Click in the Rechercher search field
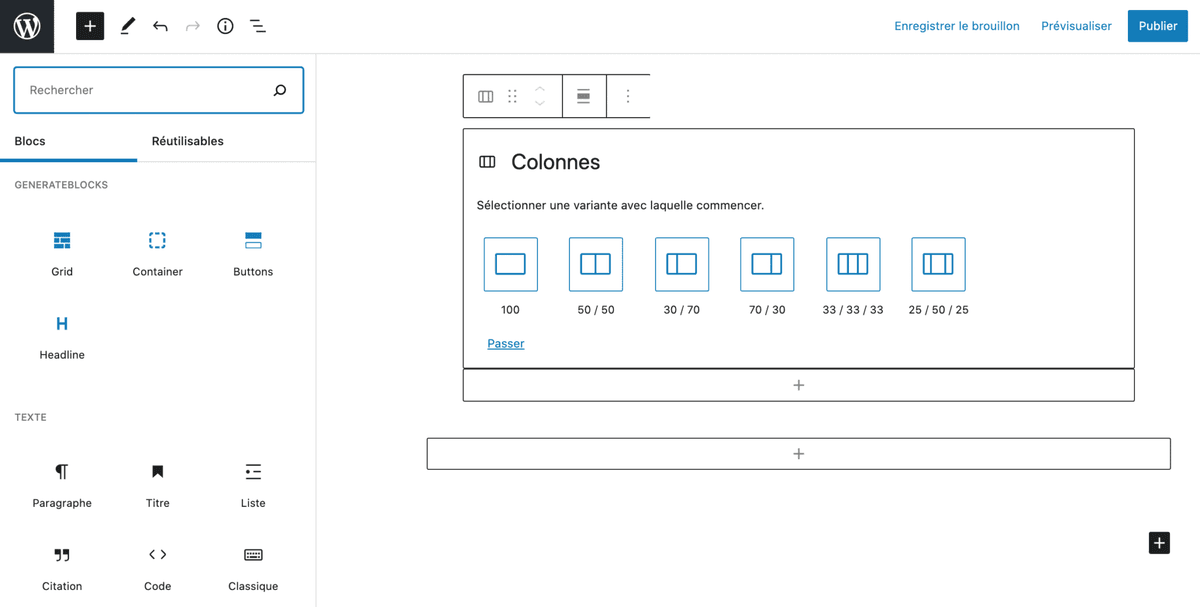The width and height of the screenshot is (1200, 607). (145, 90)
